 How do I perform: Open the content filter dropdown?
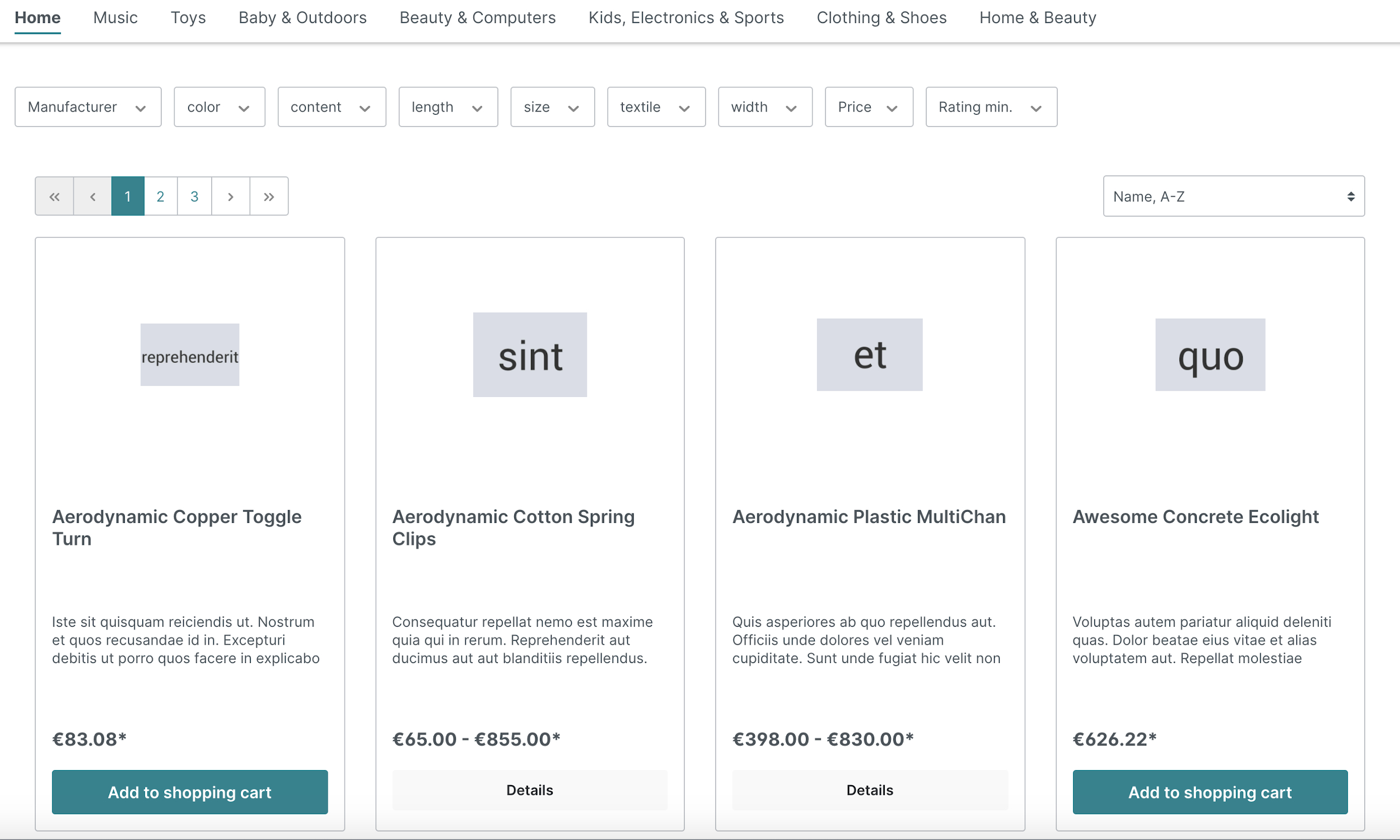coord(332,106)
